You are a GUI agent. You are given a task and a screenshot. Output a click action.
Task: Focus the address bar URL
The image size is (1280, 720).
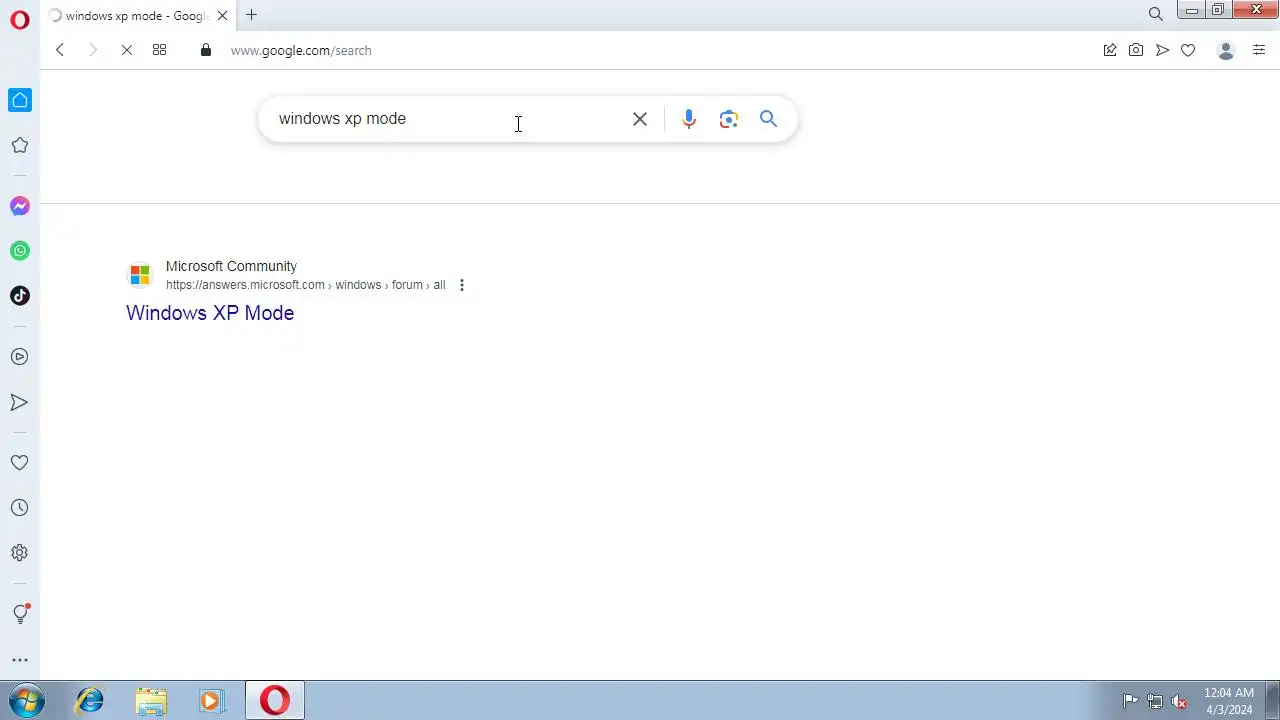[301, 50]
